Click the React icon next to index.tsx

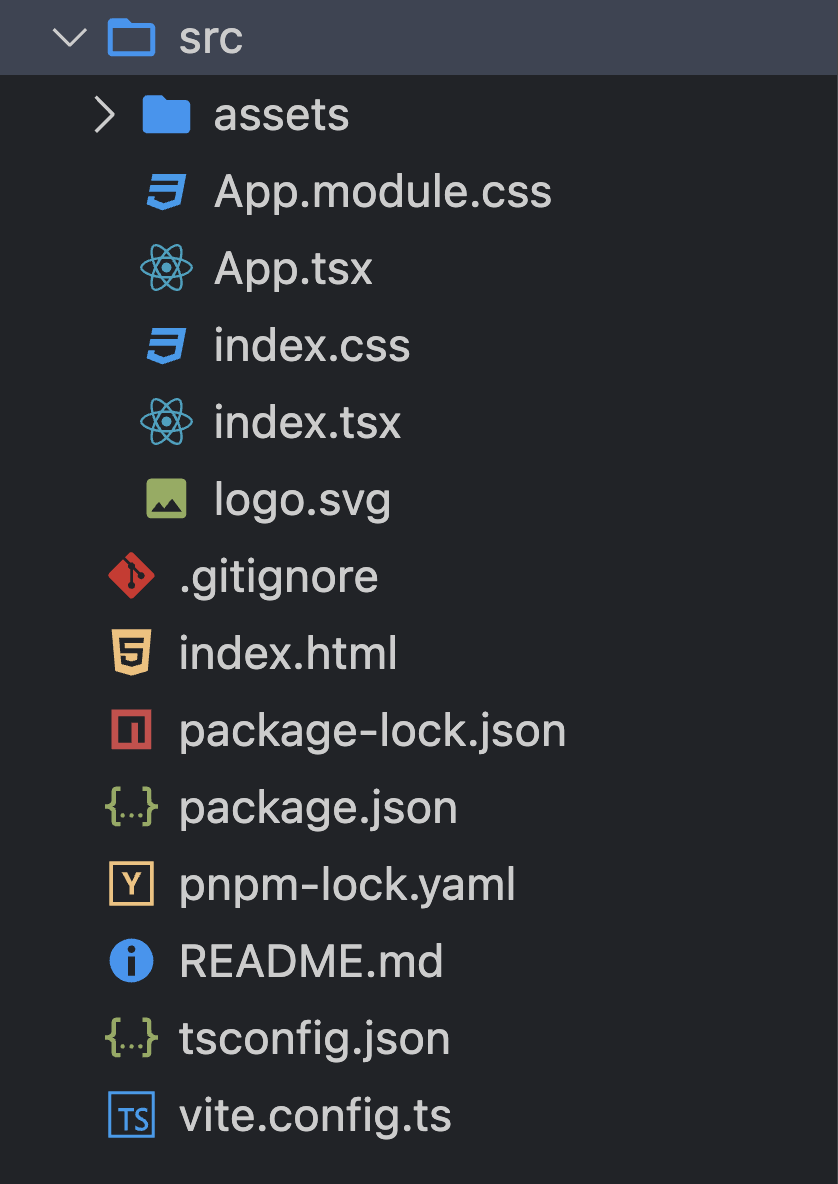click(x=166, y=423)
